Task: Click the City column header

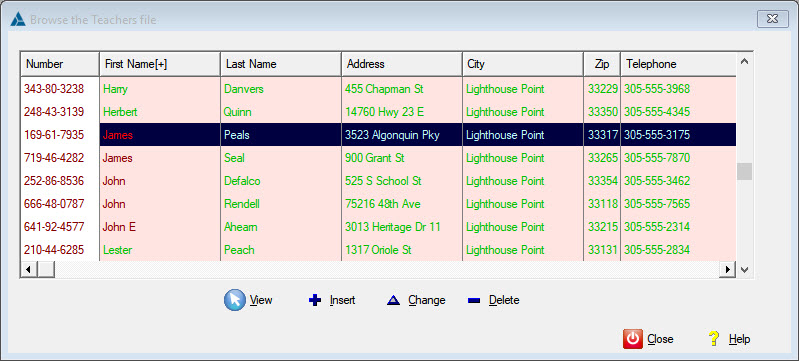Action: pyautogui.click(x=523, y=64)
